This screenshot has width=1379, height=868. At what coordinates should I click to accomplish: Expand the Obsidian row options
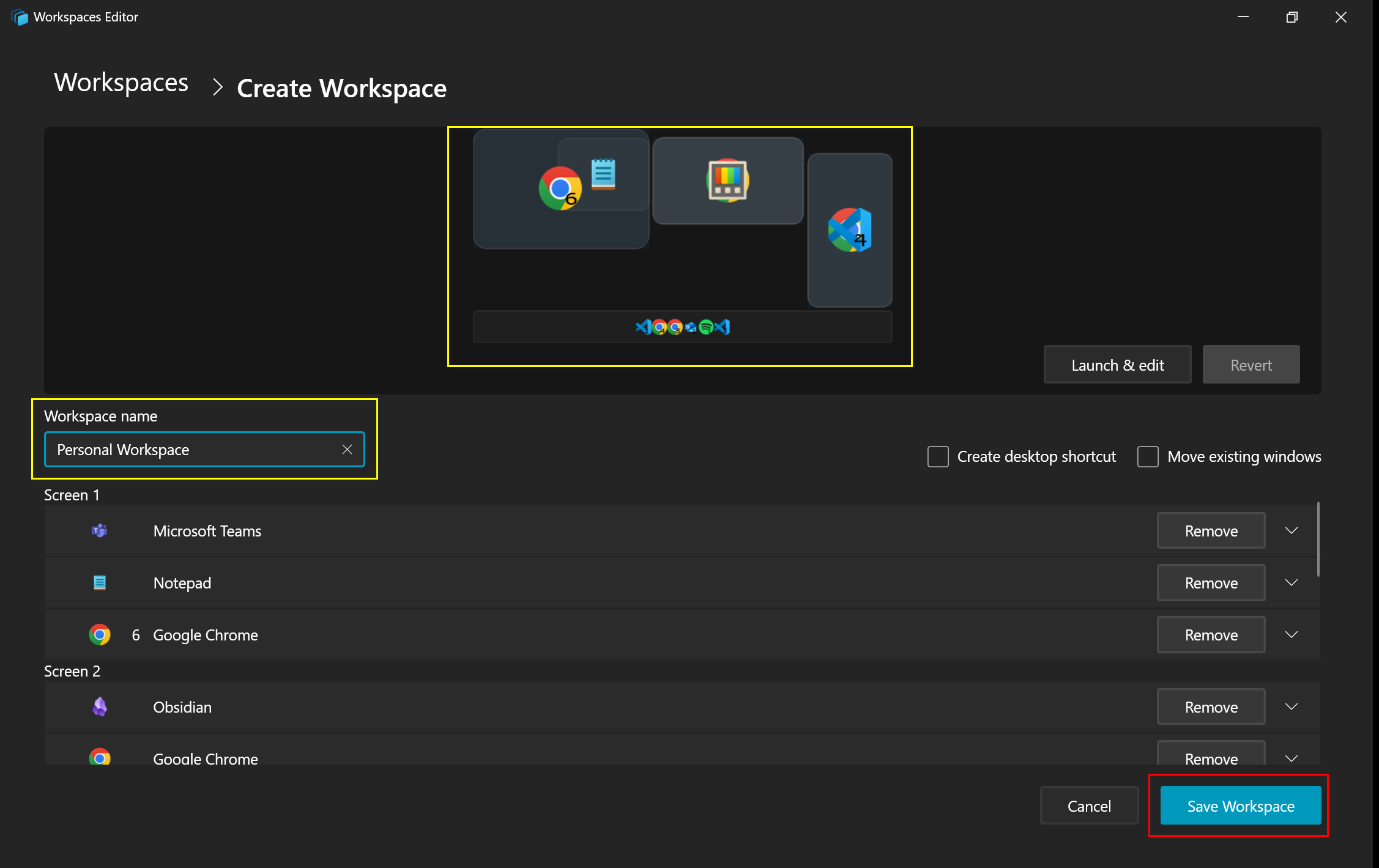(x=1292, y=707)
